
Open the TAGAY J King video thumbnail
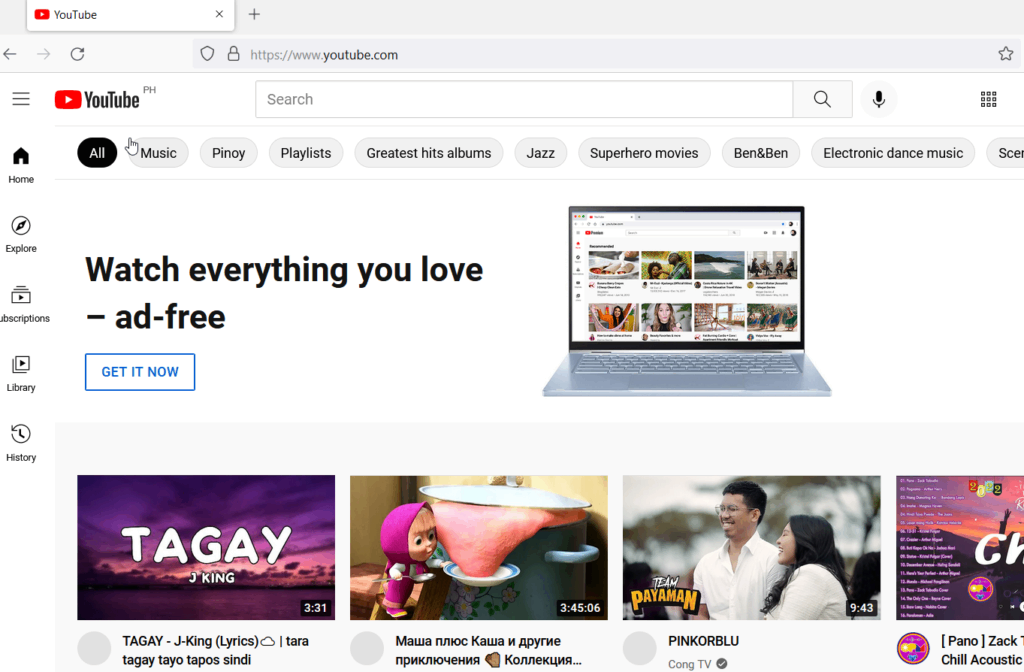206,547
